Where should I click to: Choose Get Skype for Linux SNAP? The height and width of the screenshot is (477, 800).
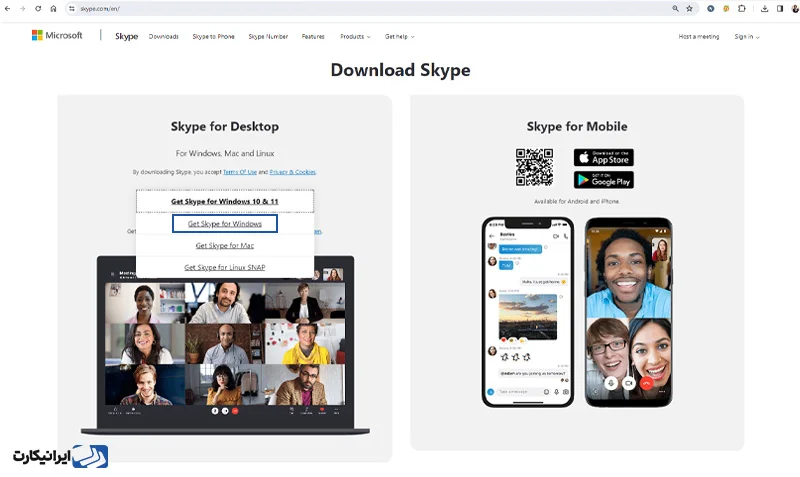click(225, 267)
